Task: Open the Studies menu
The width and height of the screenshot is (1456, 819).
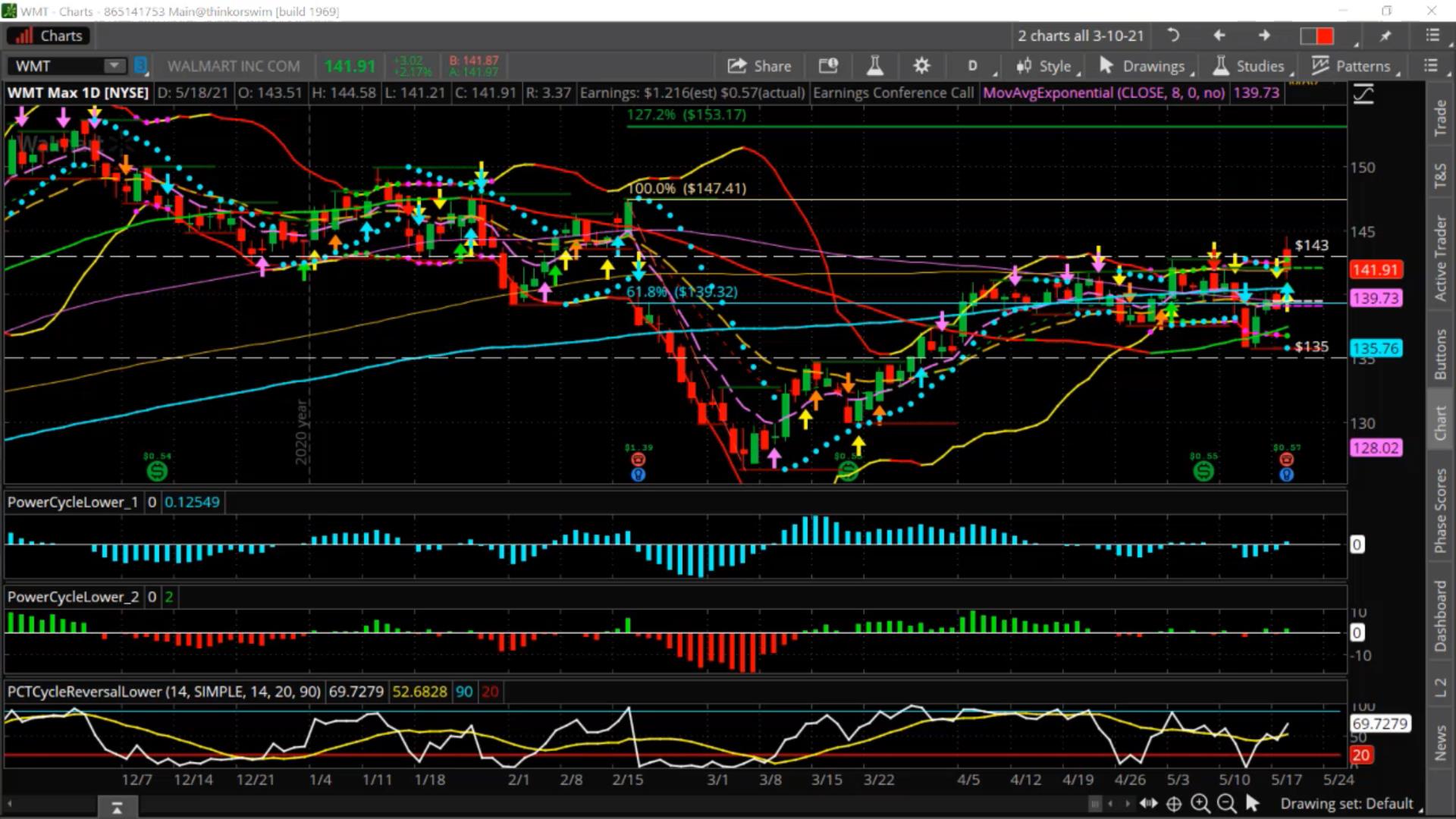Action: (x=1252, y=66)
